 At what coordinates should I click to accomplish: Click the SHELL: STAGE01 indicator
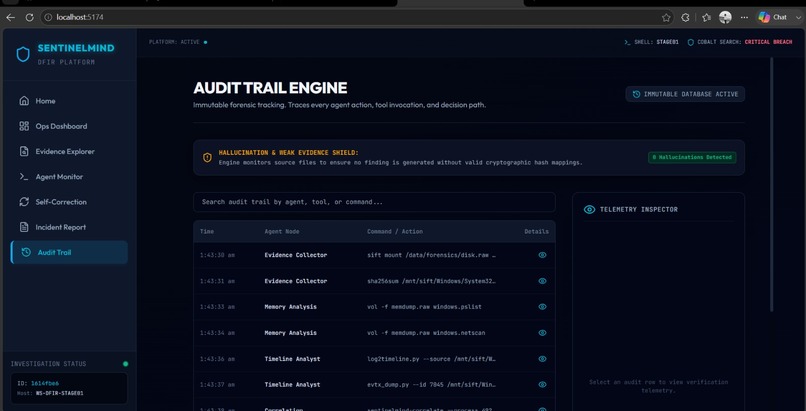[651, 42]
